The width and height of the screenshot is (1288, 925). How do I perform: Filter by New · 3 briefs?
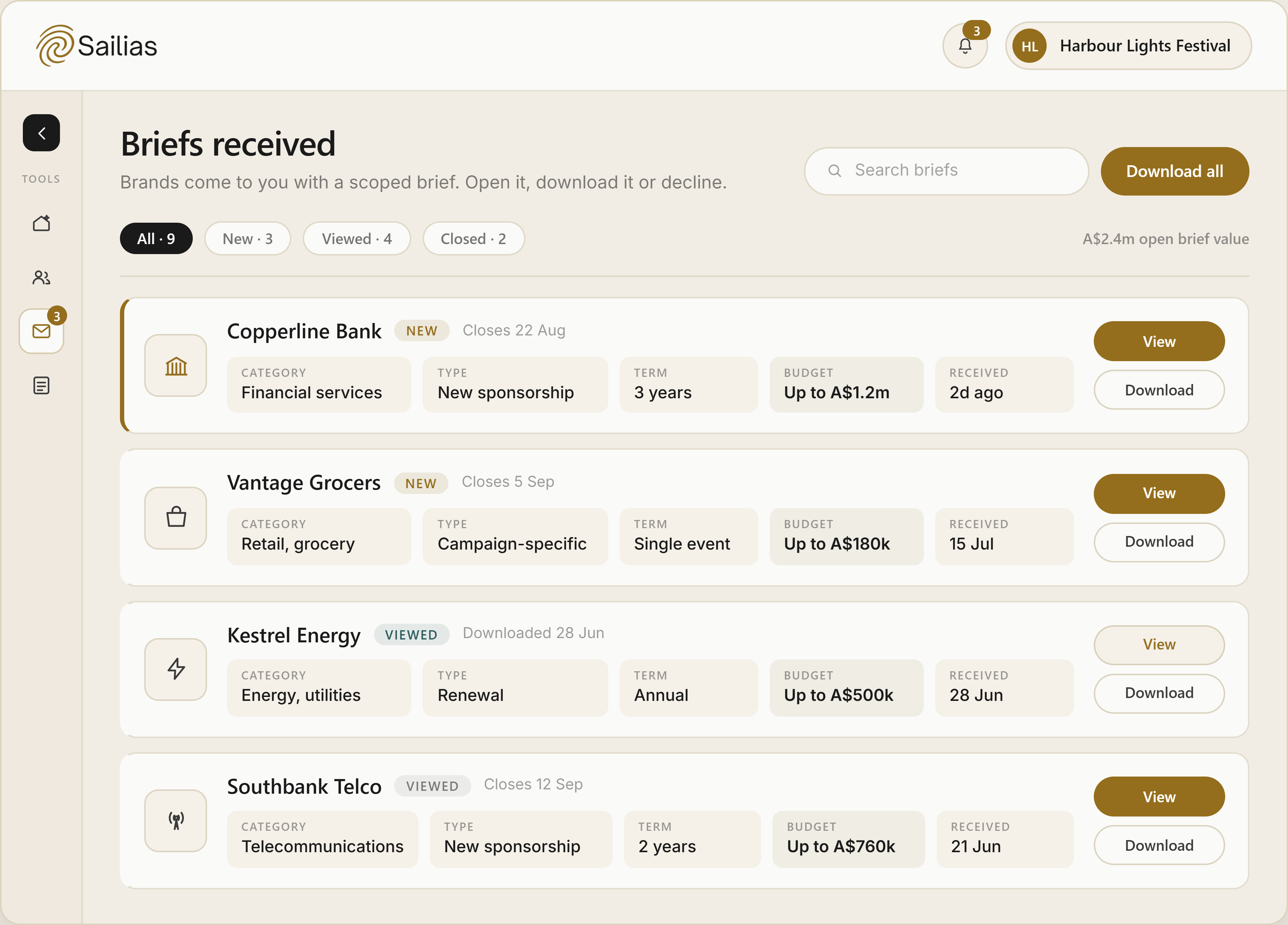(248, 238)
